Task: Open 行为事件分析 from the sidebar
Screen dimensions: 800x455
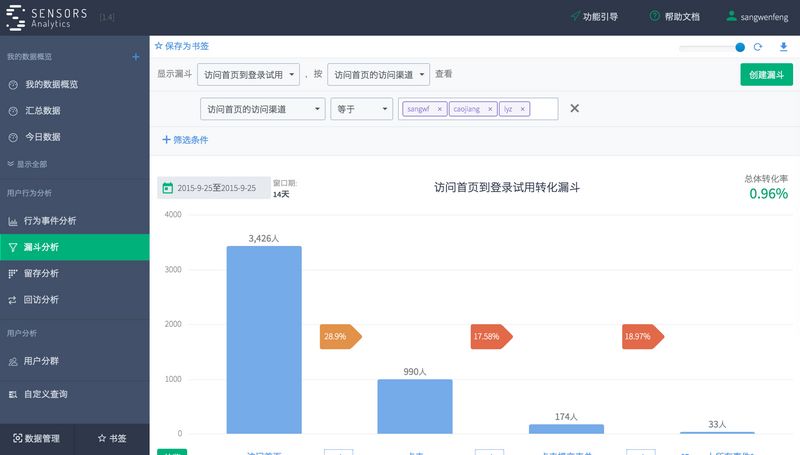Action: [x=49, y=221]
